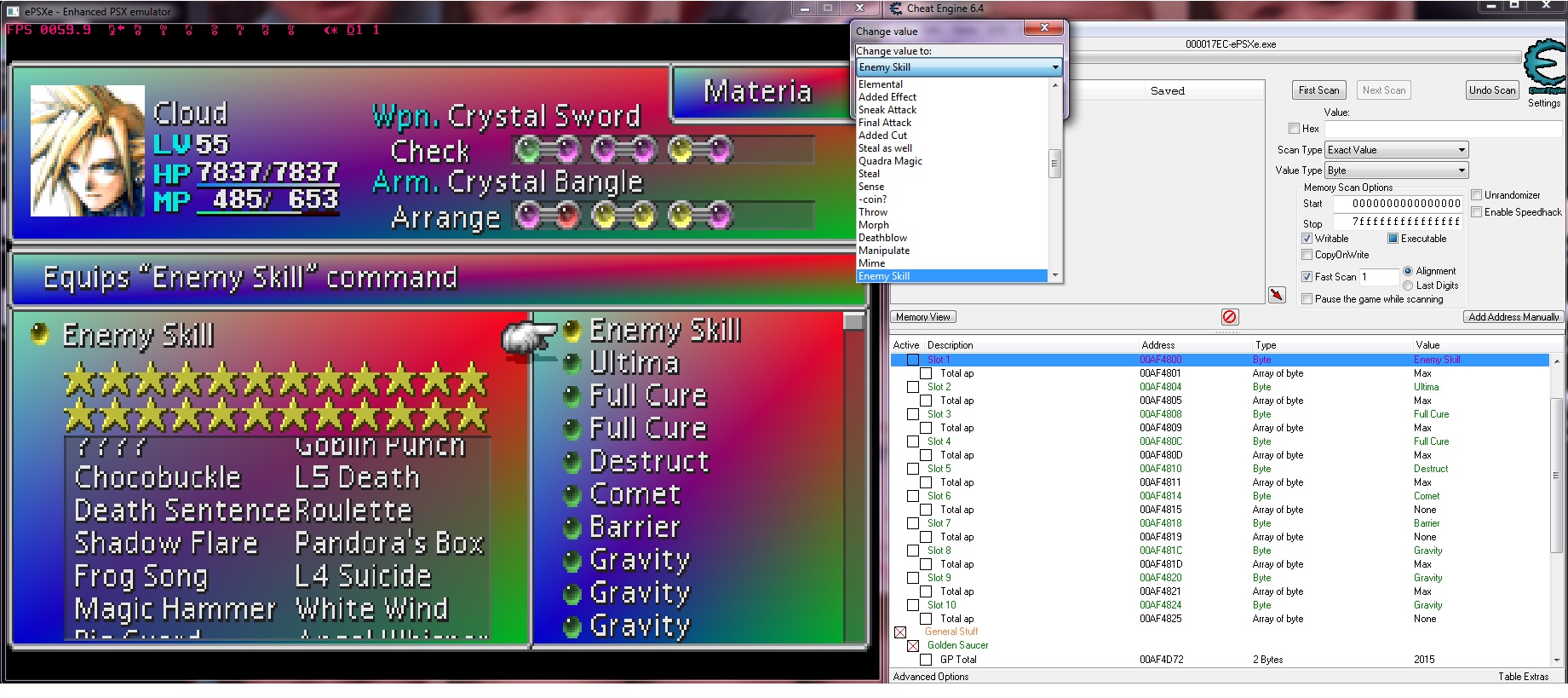Click the Next Scan button
This screenshot has height=698, width=1568.
pyautogui.click(x=1384, y=90)
